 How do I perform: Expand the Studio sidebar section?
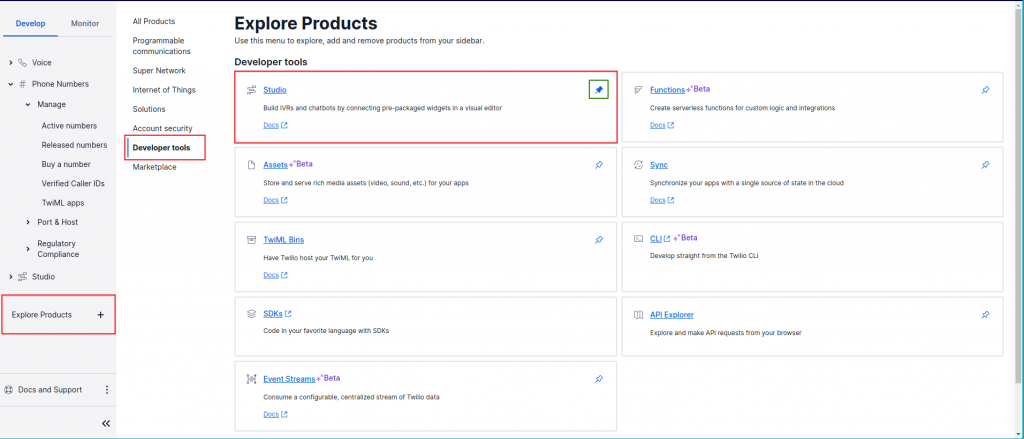pos(10,277)
